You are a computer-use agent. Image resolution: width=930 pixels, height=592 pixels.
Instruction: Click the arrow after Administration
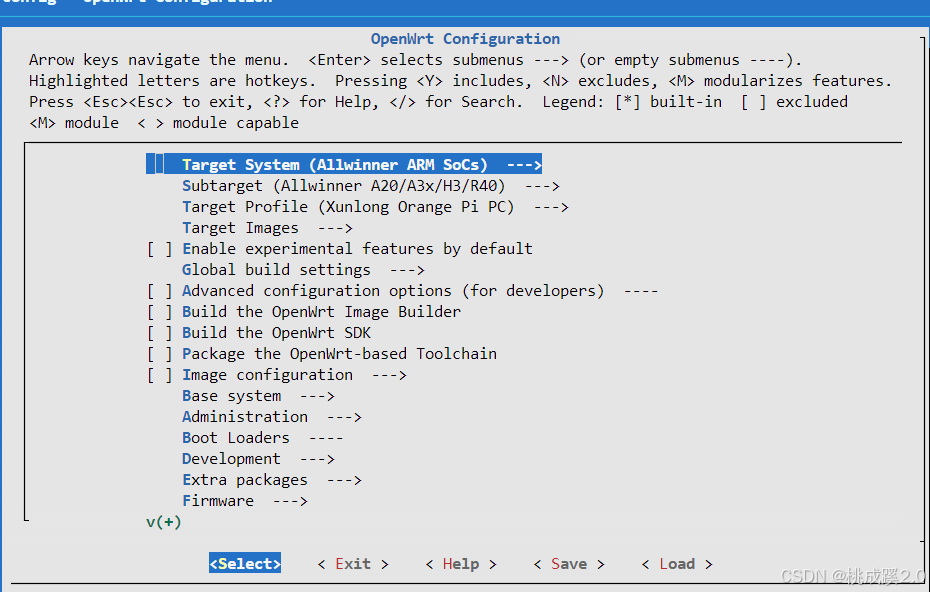(x=344, y=418)
